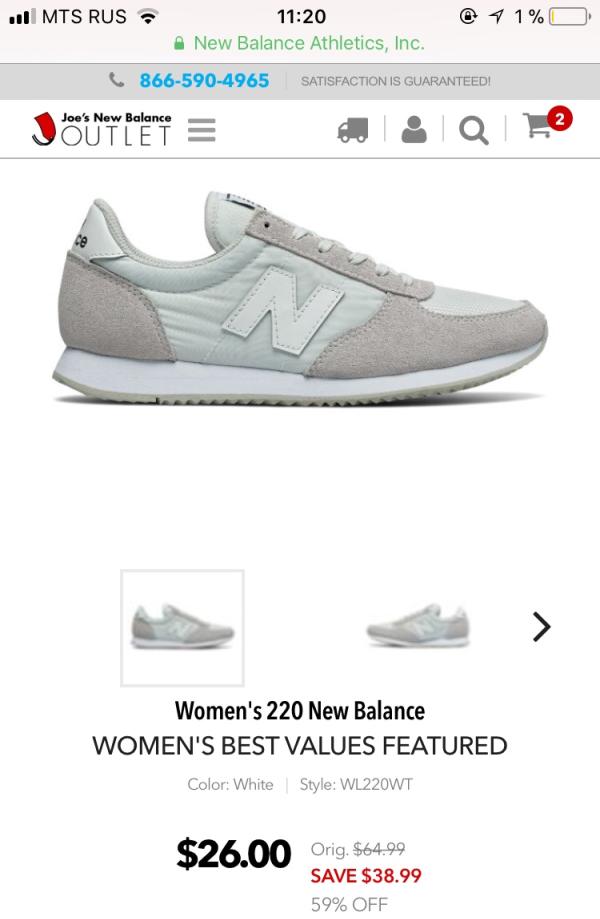Open the shopping cart icon

pyautogui.click(x=537, y=125)
